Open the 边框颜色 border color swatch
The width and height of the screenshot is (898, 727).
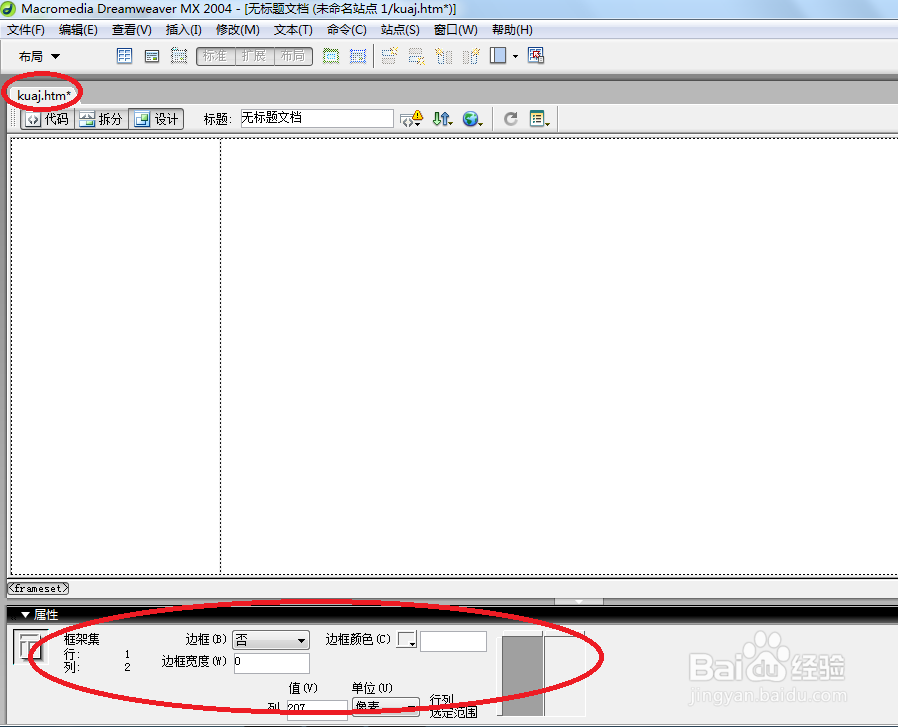(407, 640)
